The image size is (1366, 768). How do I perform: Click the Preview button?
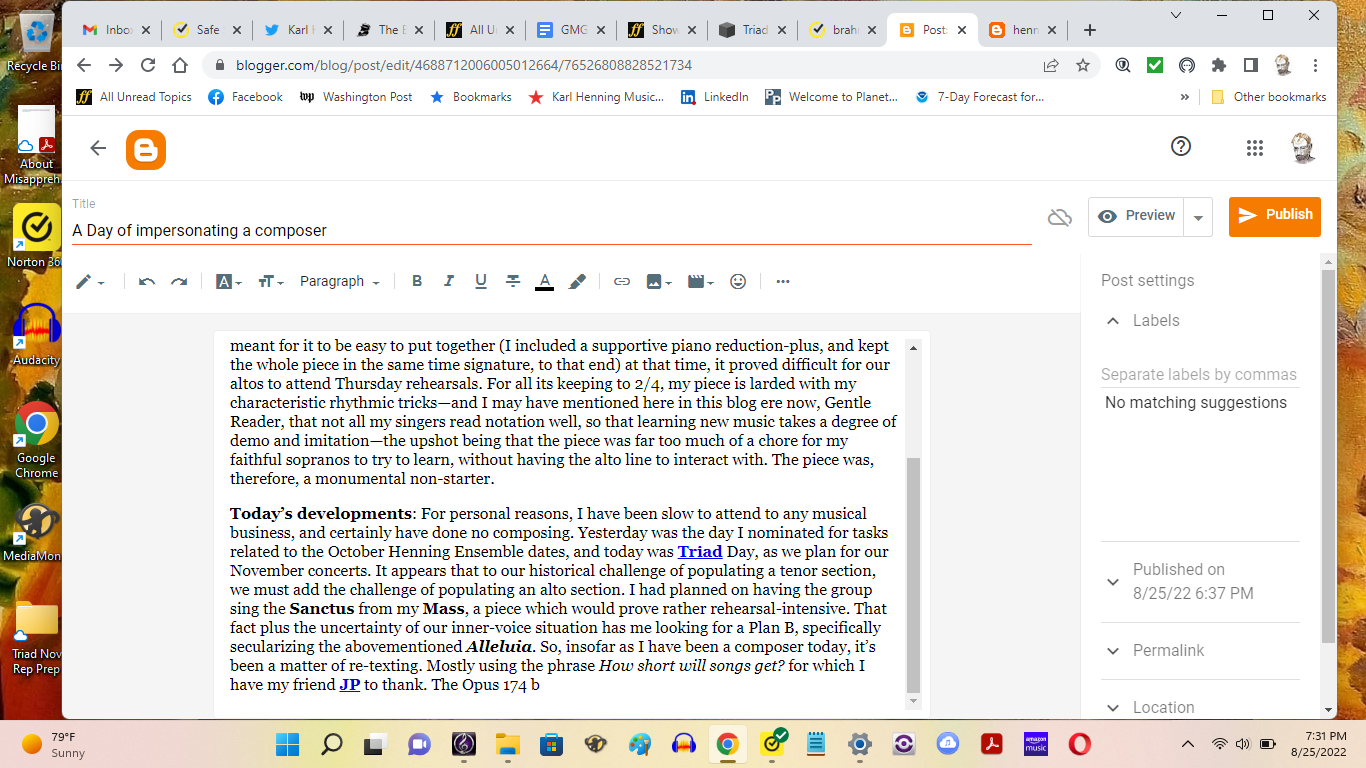[x=1136, y=216]
